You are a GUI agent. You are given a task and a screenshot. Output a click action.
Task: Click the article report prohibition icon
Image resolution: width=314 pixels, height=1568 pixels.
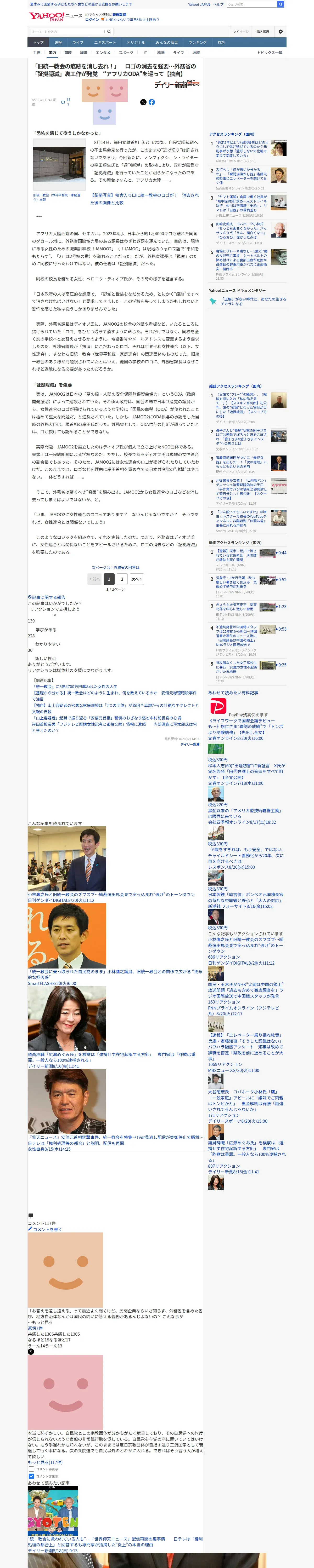pyautogui.click(x=29, y=597)
